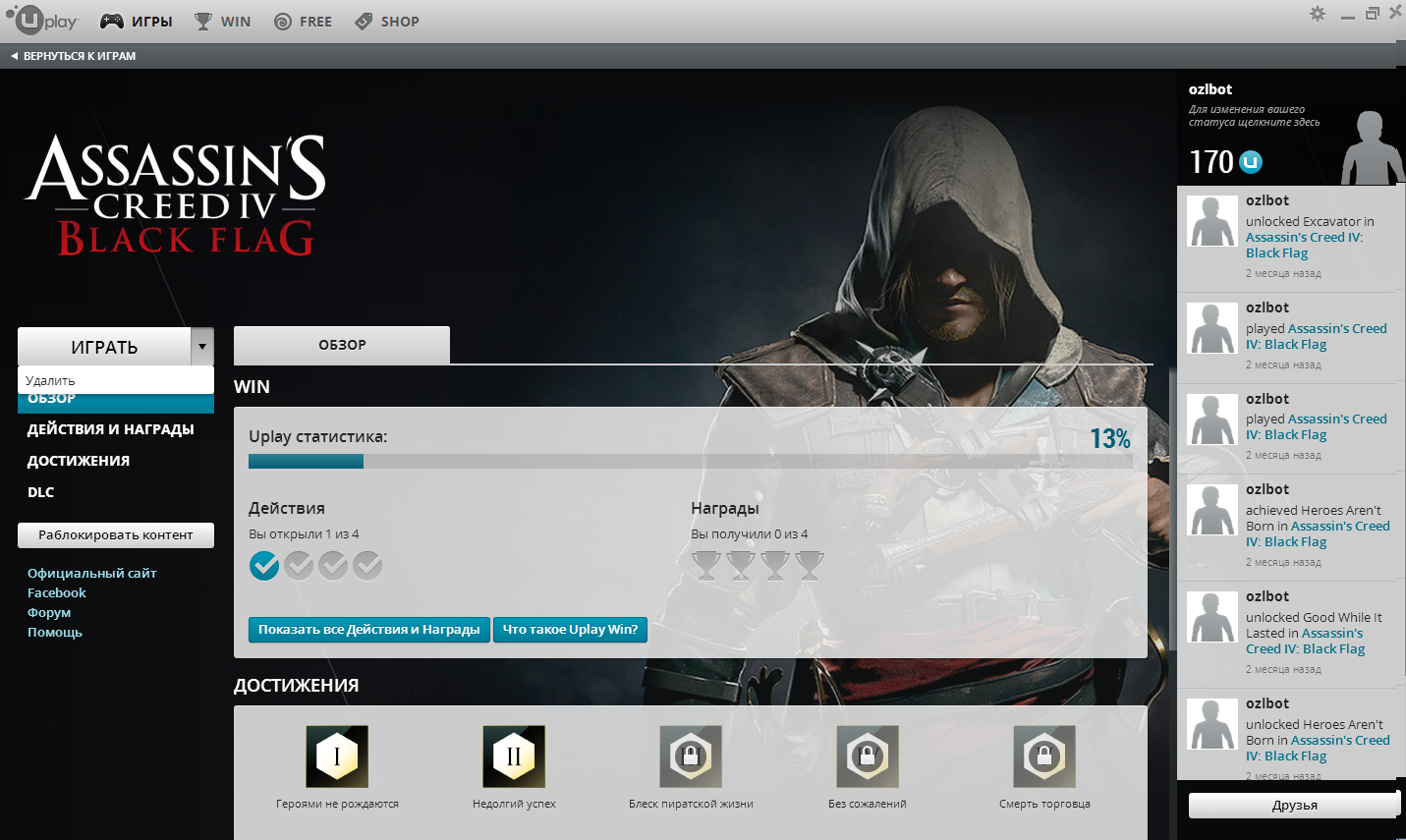Click the fourth grey action checkmark icon
1406x840 pixels.
tap(367, 566)
